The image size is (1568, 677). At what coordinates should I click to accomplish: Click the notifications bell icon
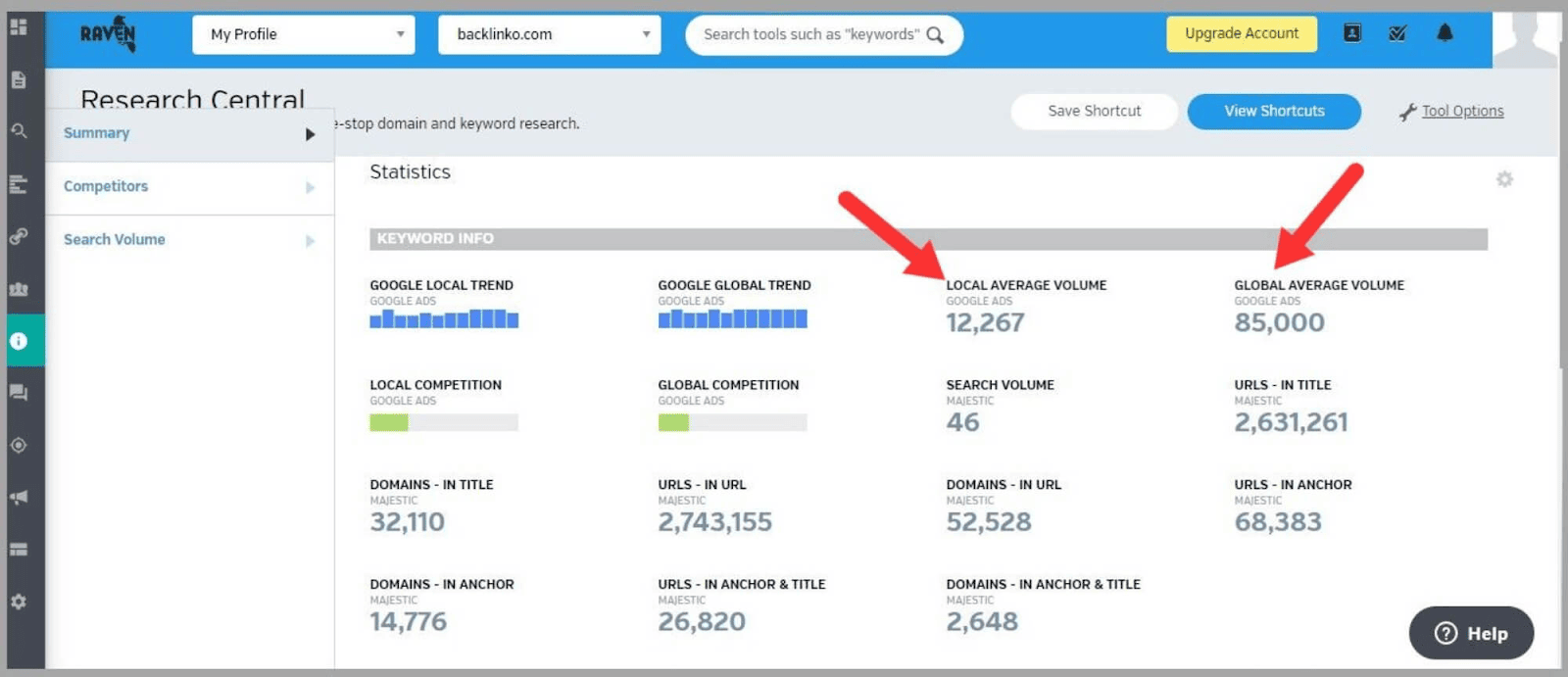(x=1445, y=33)
